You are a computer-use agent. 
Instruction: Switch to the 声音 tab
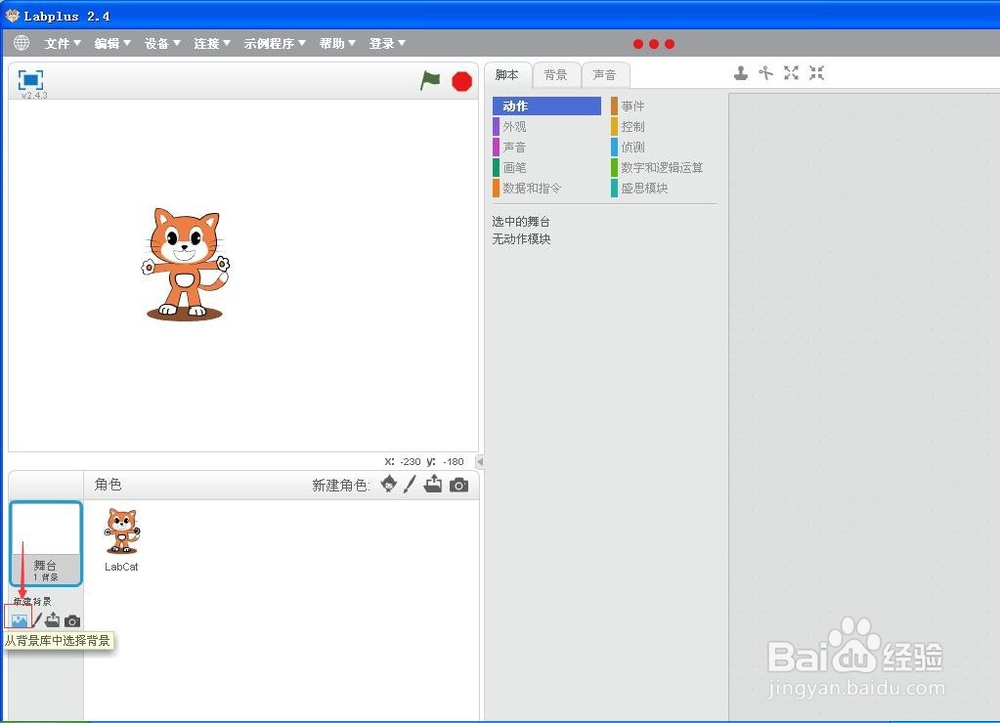(605, 75)
